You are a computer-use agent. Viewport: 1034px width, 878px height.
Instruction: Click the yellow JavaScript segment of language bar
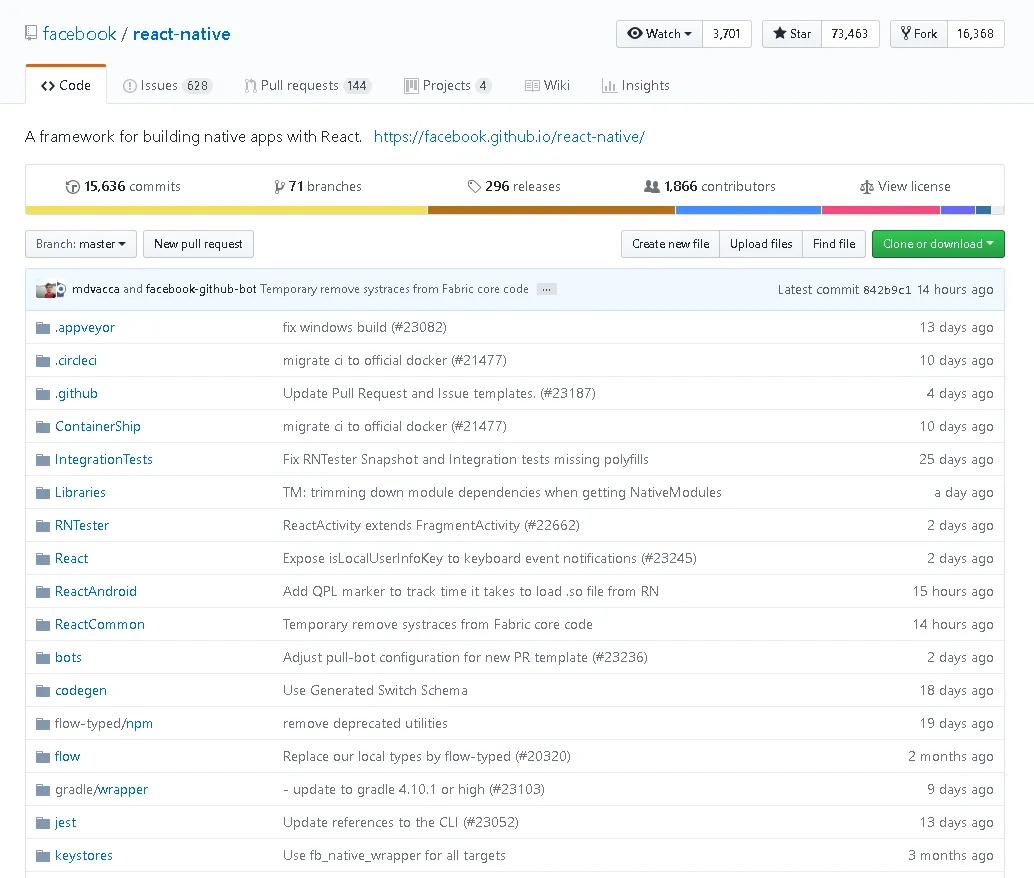click(x=226, y=210)
